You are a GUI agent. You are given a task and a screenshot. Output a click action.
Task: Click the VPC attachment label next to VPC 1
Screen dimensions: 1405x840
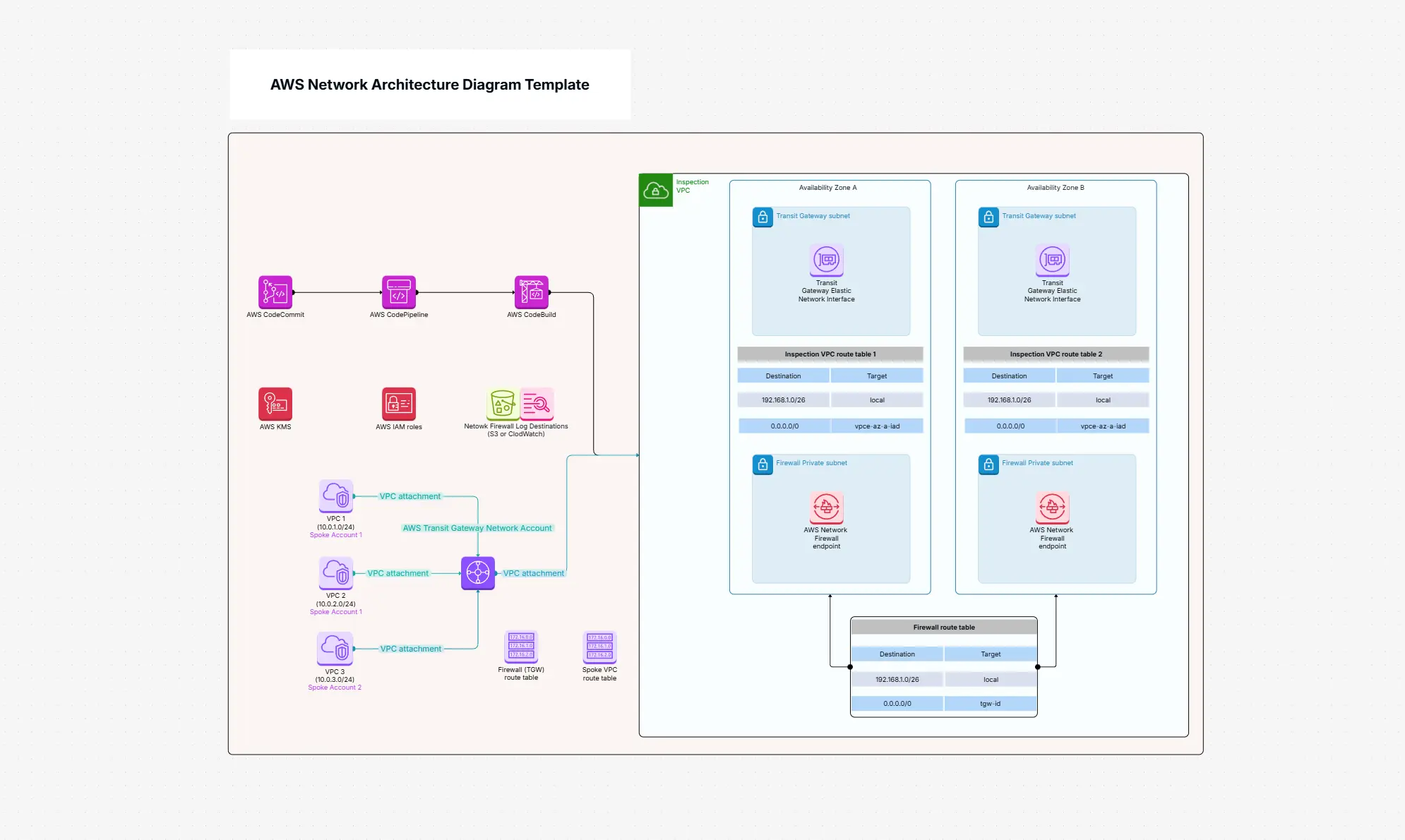coord(410,496)
